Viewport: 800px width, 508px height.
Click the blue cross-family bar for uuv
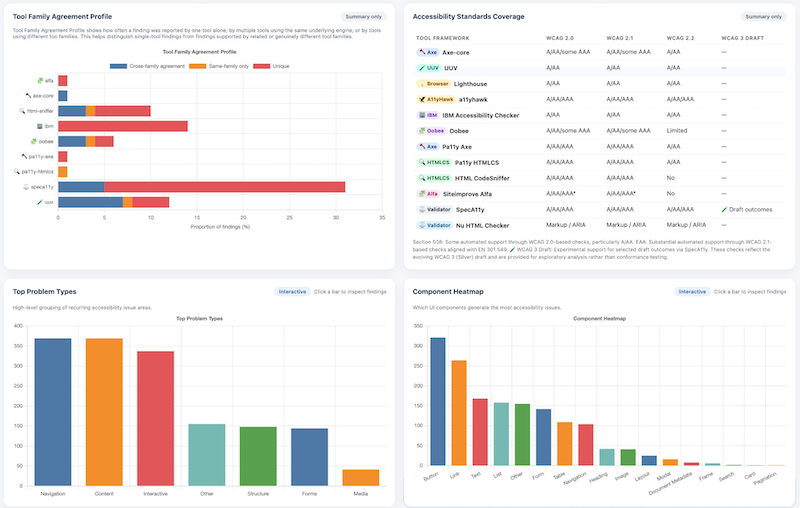pos(90,202)
